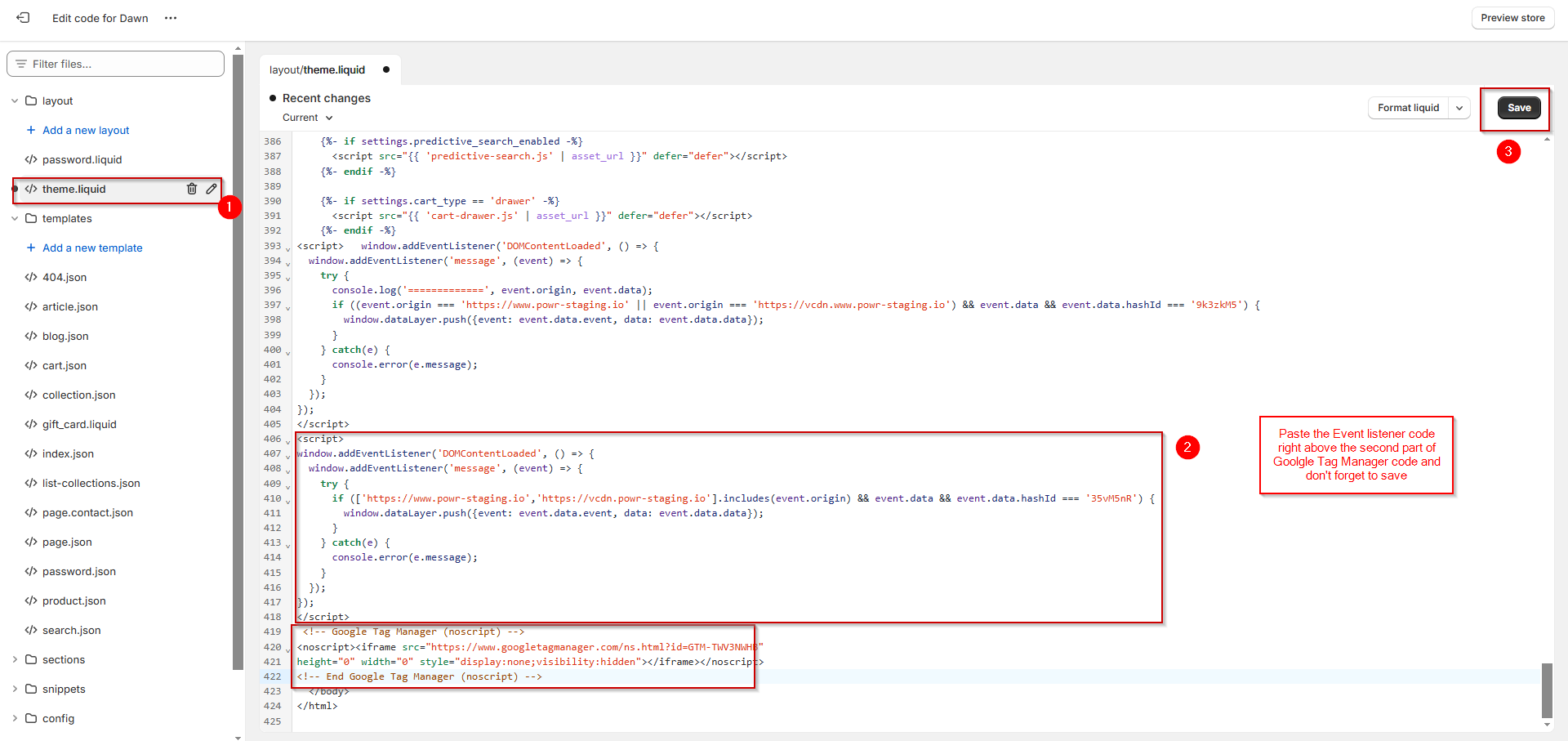The image size is (1568, 741).
Task: Open the page.contact.json template file
Action: coord(87,512)
